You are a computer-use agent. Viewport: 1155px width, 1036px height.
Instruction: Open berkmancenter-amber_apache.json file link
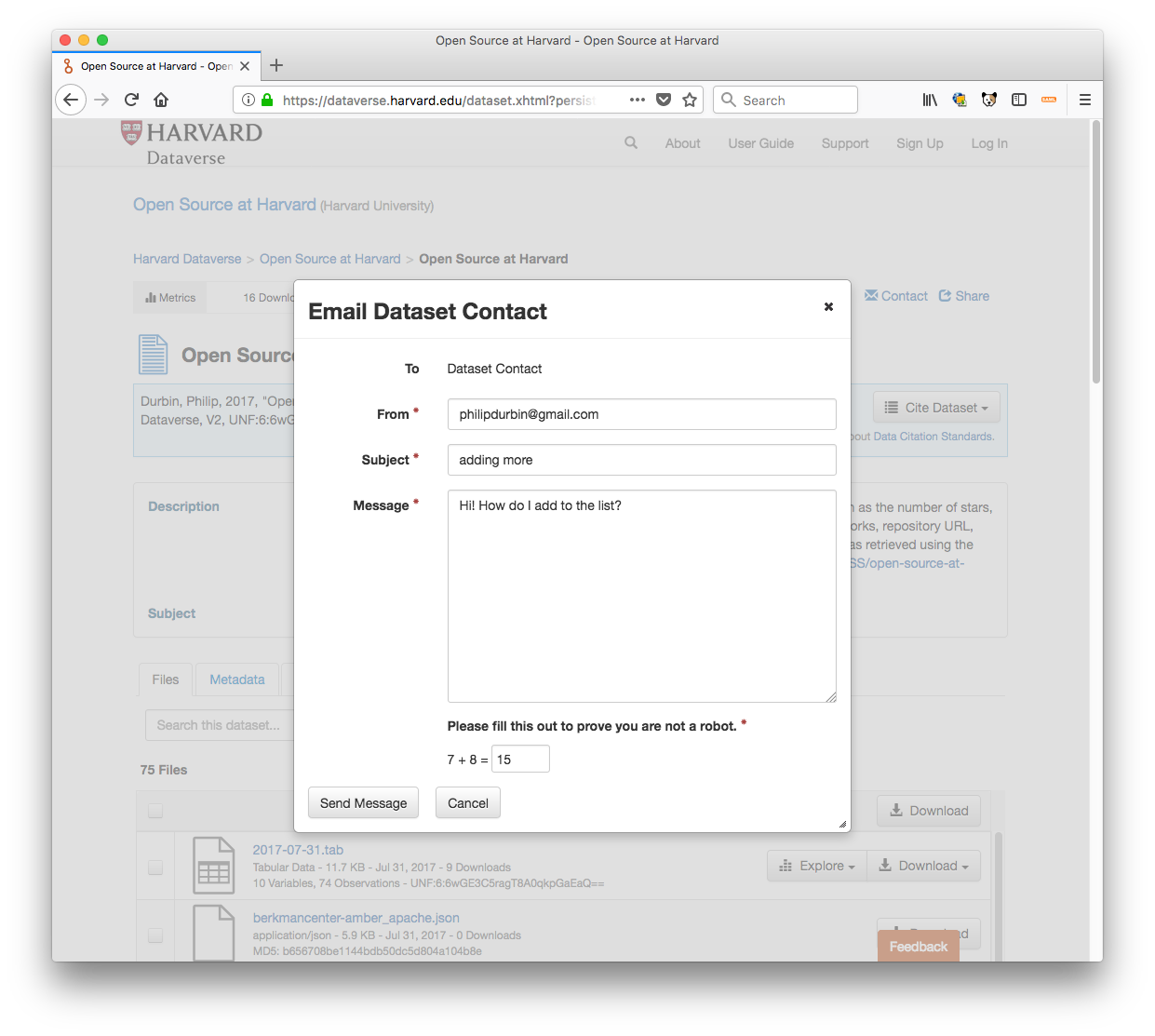pos(356,918)
